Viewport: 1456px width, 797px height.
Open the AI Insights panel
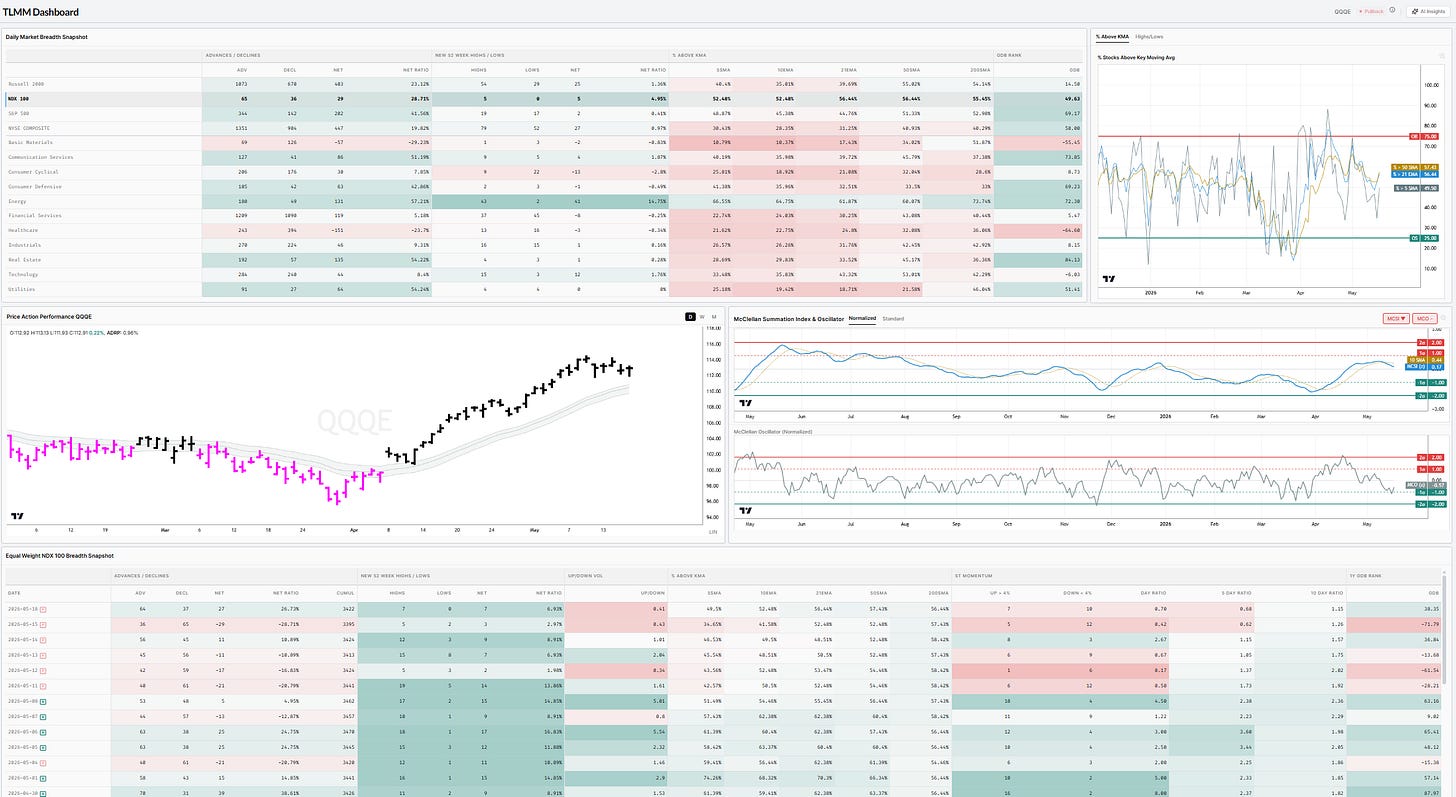click(1427, 11)
